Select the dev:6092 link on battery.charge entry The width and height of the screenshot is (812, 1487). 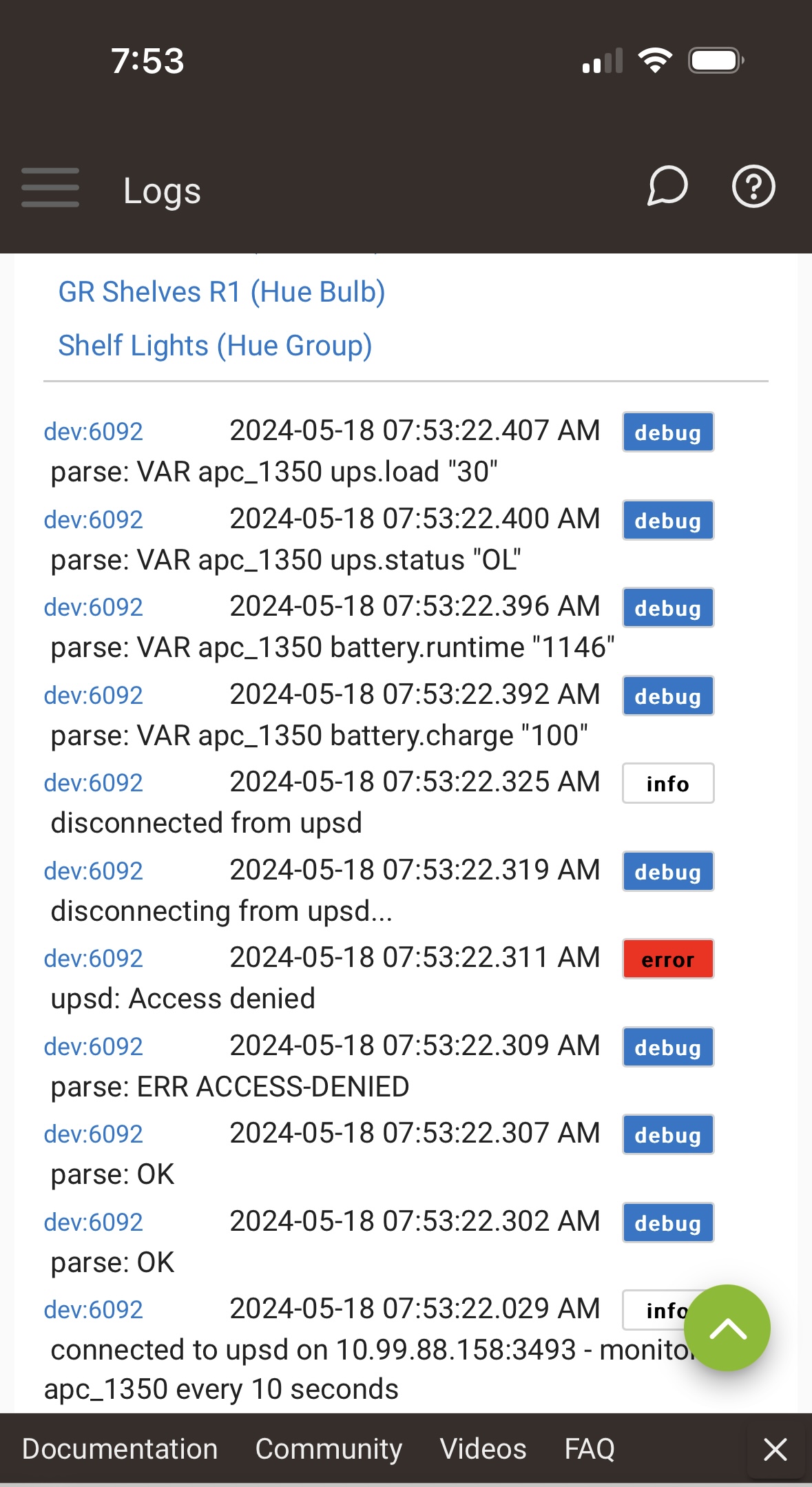(92, 695)
